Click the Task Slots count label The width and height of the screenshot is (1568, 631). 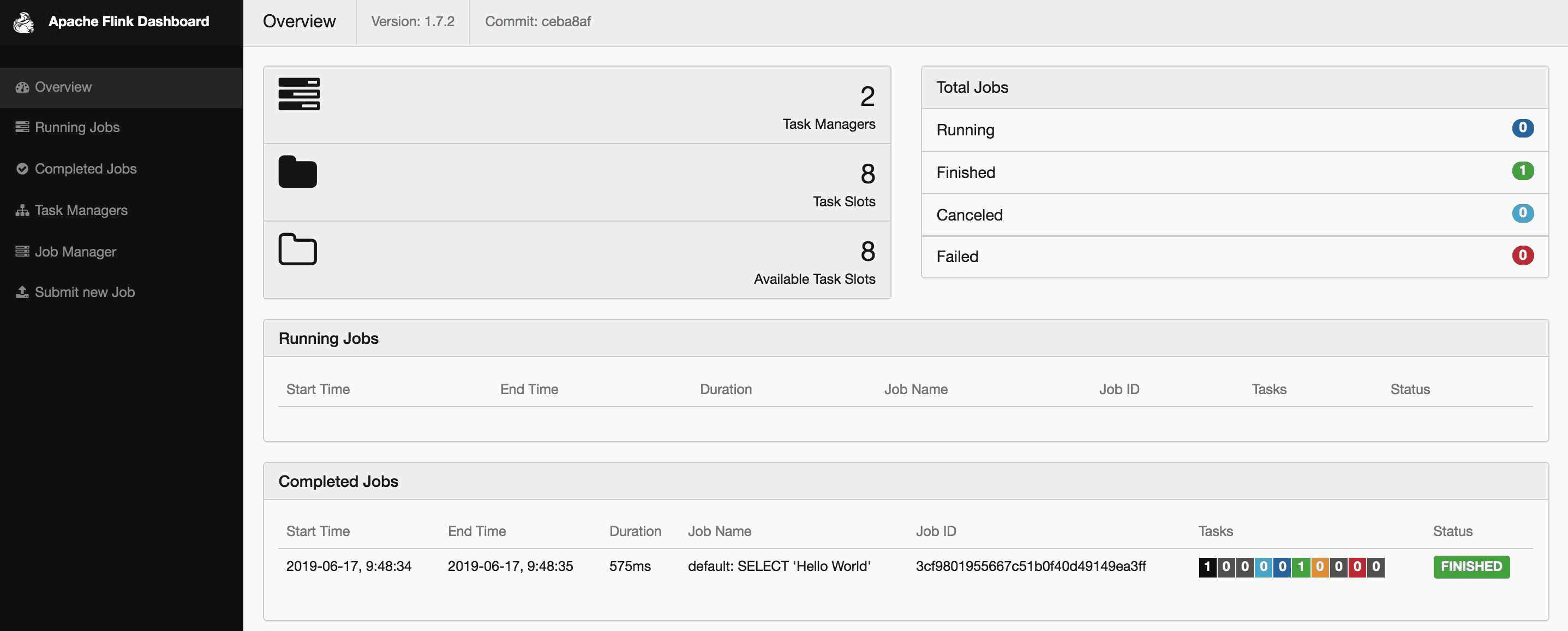(843, 201)
